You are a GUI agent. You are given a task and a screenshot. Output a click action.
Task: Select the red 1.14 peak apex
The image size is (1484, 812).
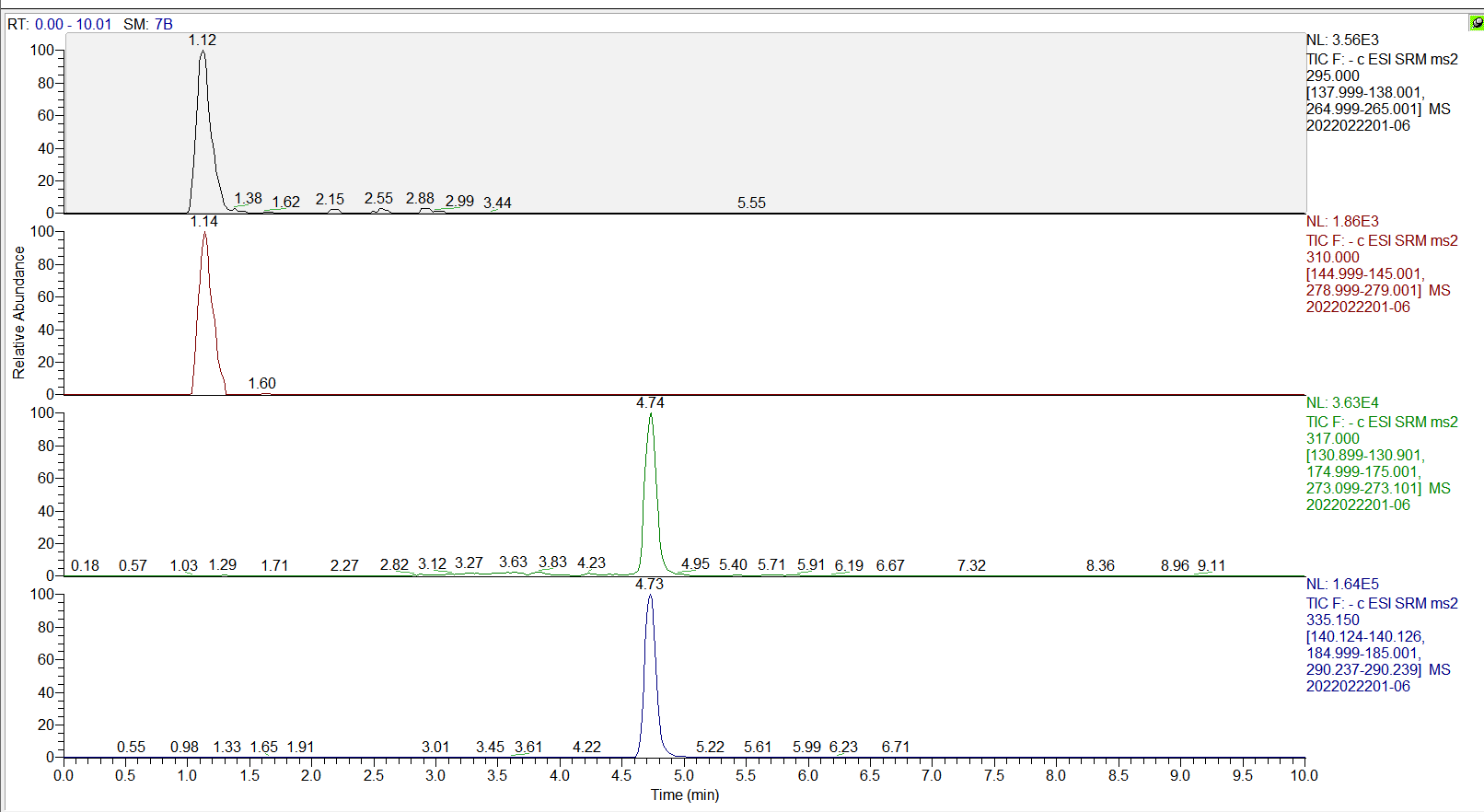pos(204,233)
